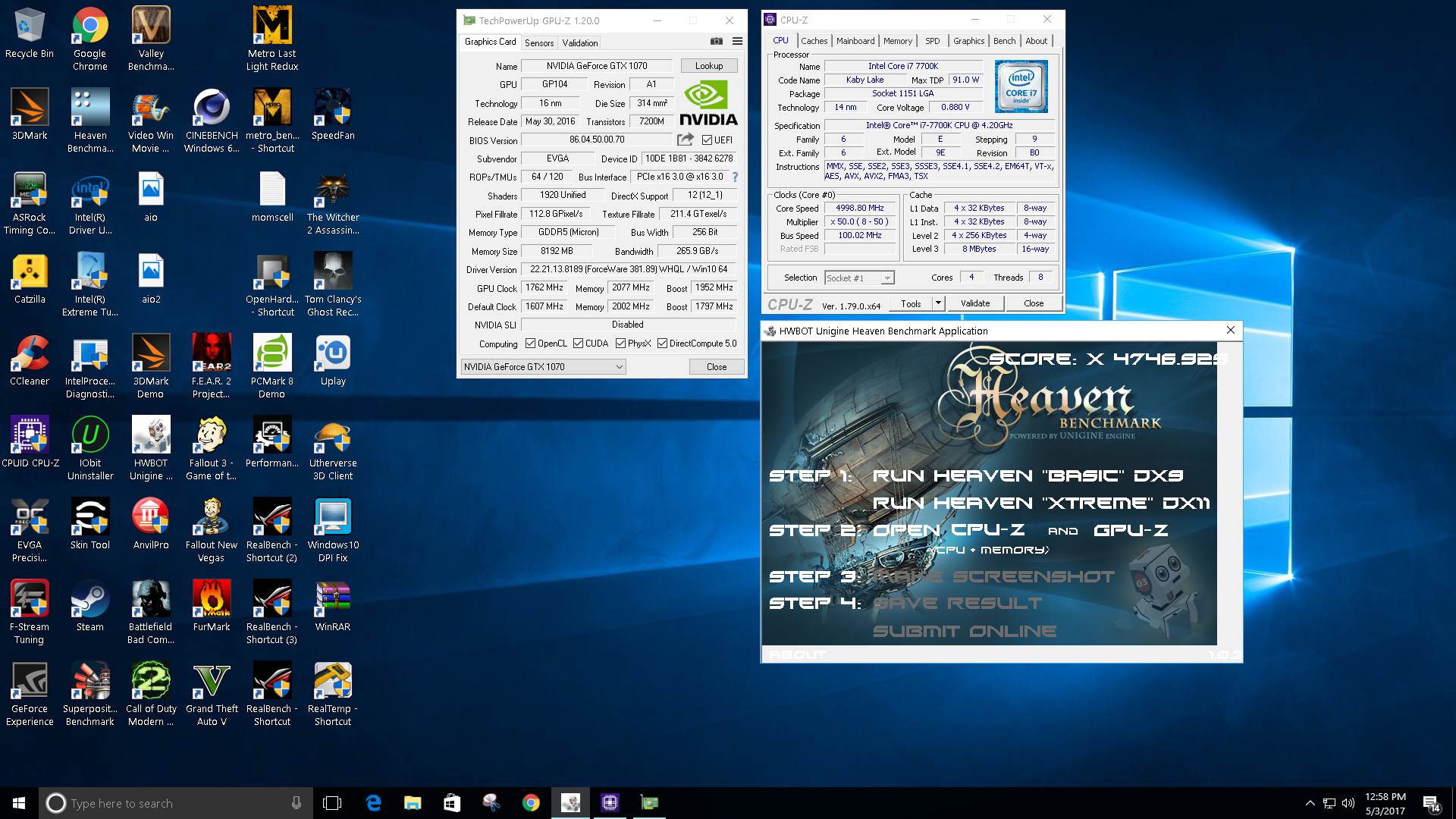This screenshot has height=819, width=1456.
Task: Open the Valley Benchmark desktop shortcut
Action: [x=151, y=39]
